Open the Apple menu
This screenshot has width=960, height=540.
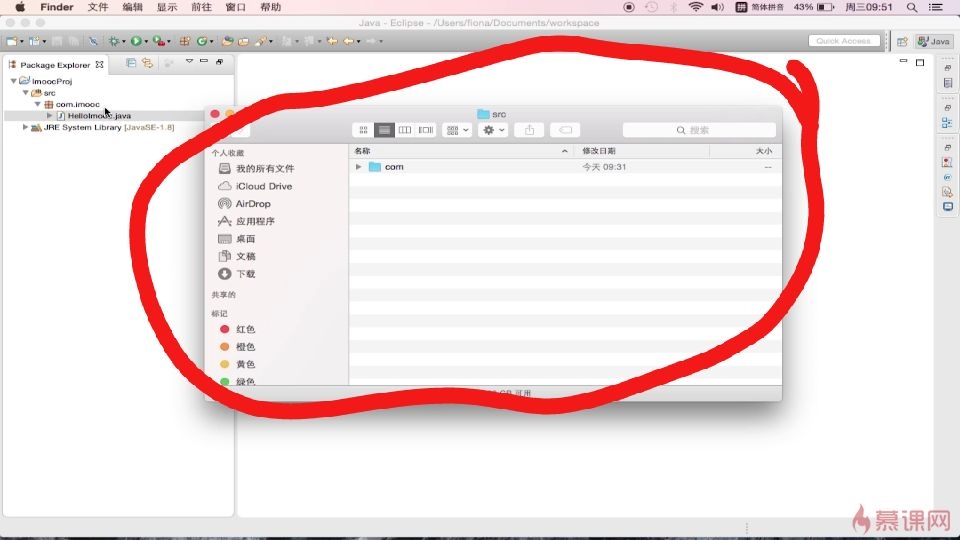pos(20,7)
